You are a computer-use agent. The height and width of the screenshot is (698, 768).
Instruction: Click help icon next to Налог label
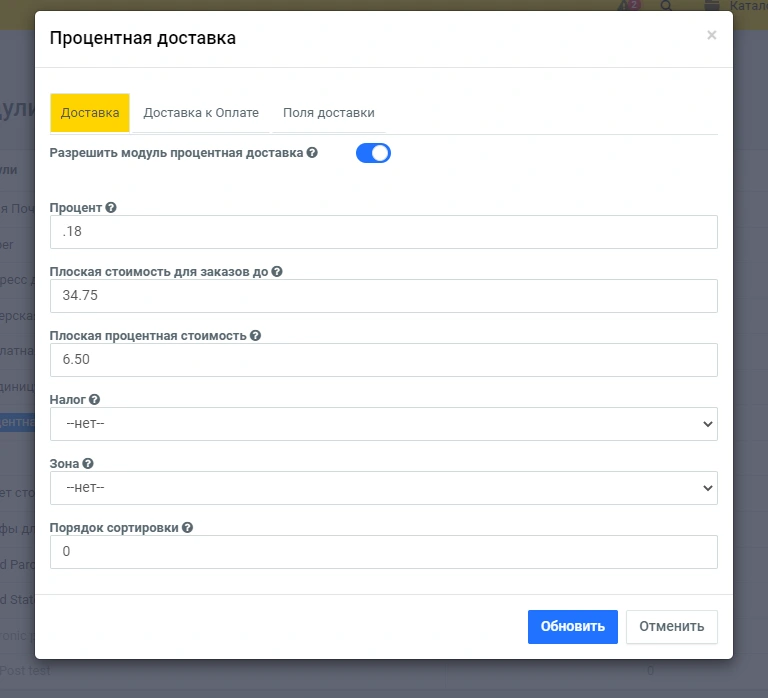[x=94, y=400]
